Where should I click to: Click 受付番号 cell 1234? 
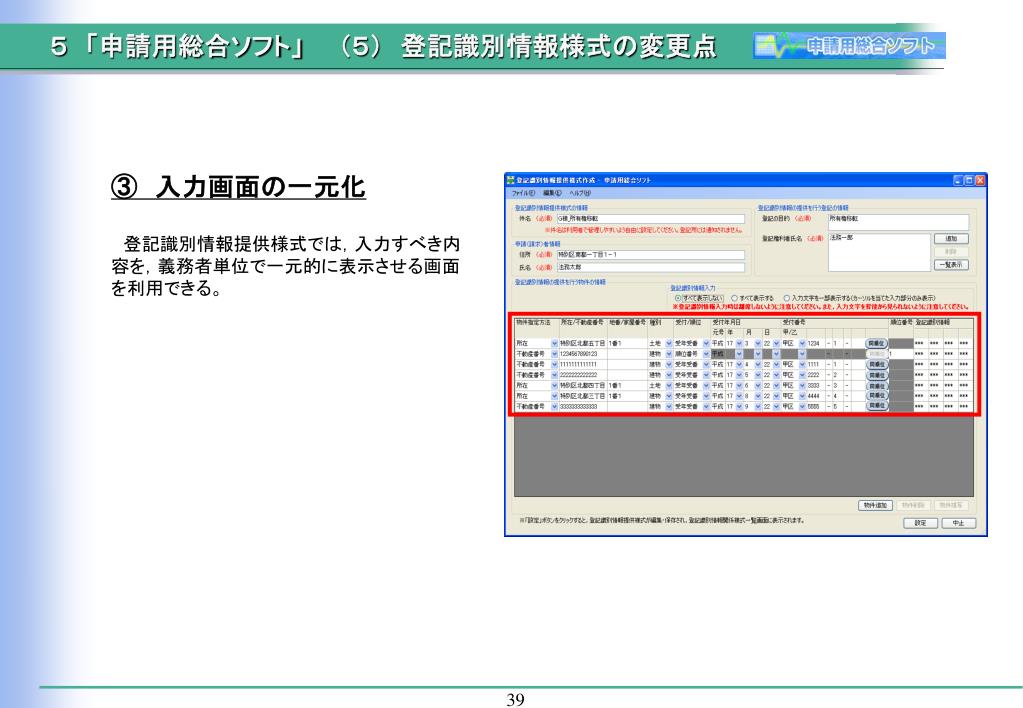click(816, 343)
